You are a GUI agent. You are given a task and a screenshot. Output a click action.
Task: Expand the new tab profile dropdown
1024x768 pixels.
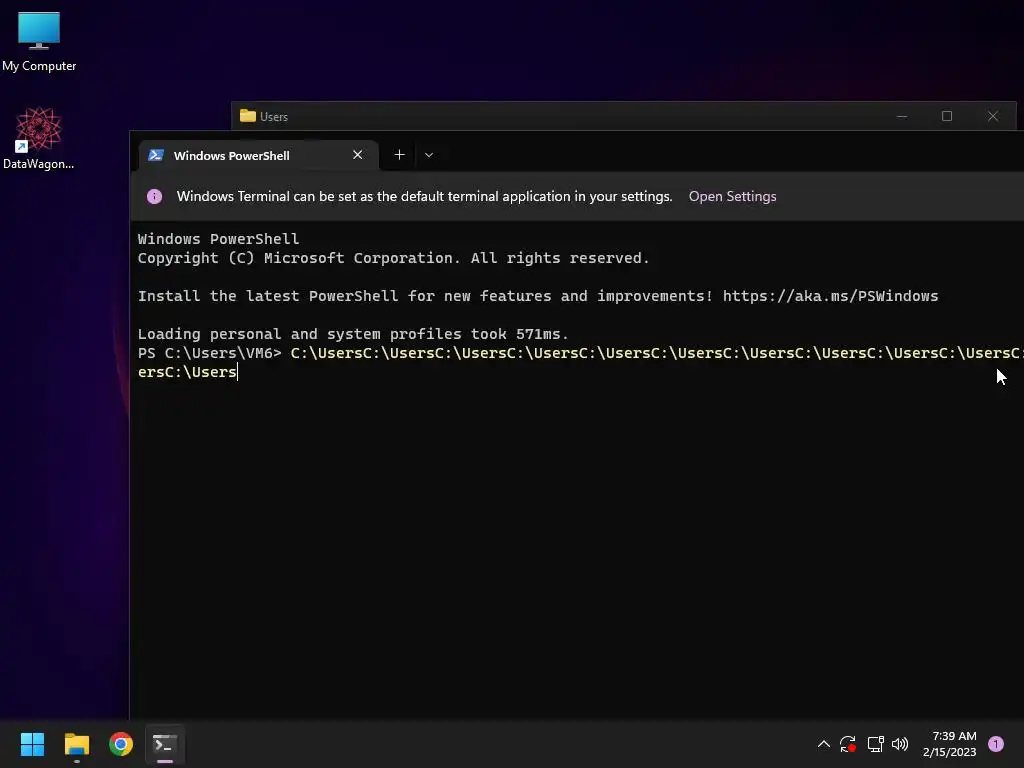pos(429,155)
